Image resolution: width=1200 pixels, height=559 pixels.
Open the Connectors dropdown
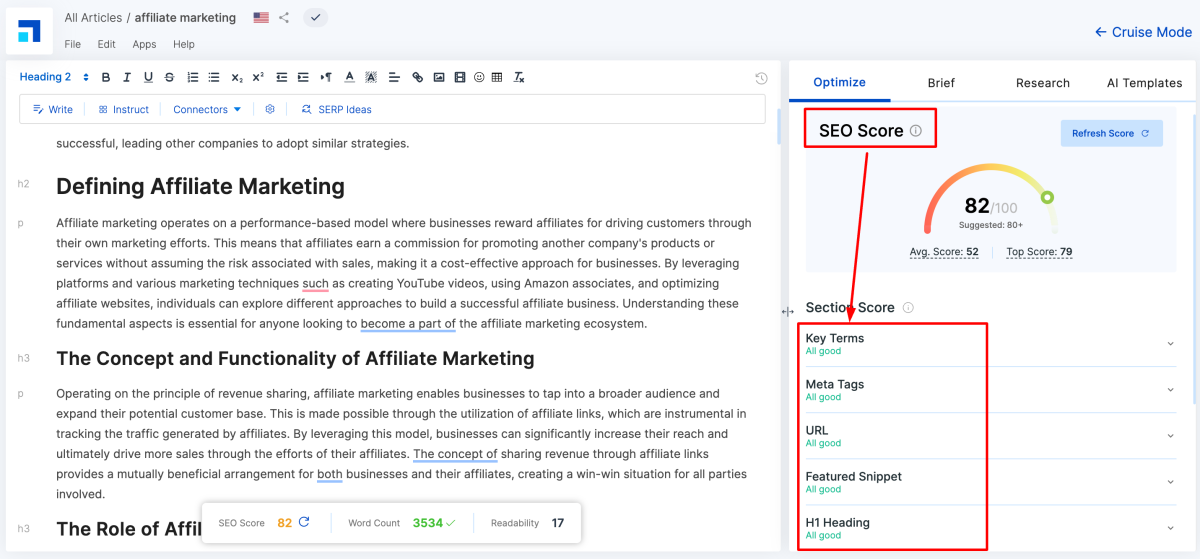pyautogui.click(x=207, y=109)
